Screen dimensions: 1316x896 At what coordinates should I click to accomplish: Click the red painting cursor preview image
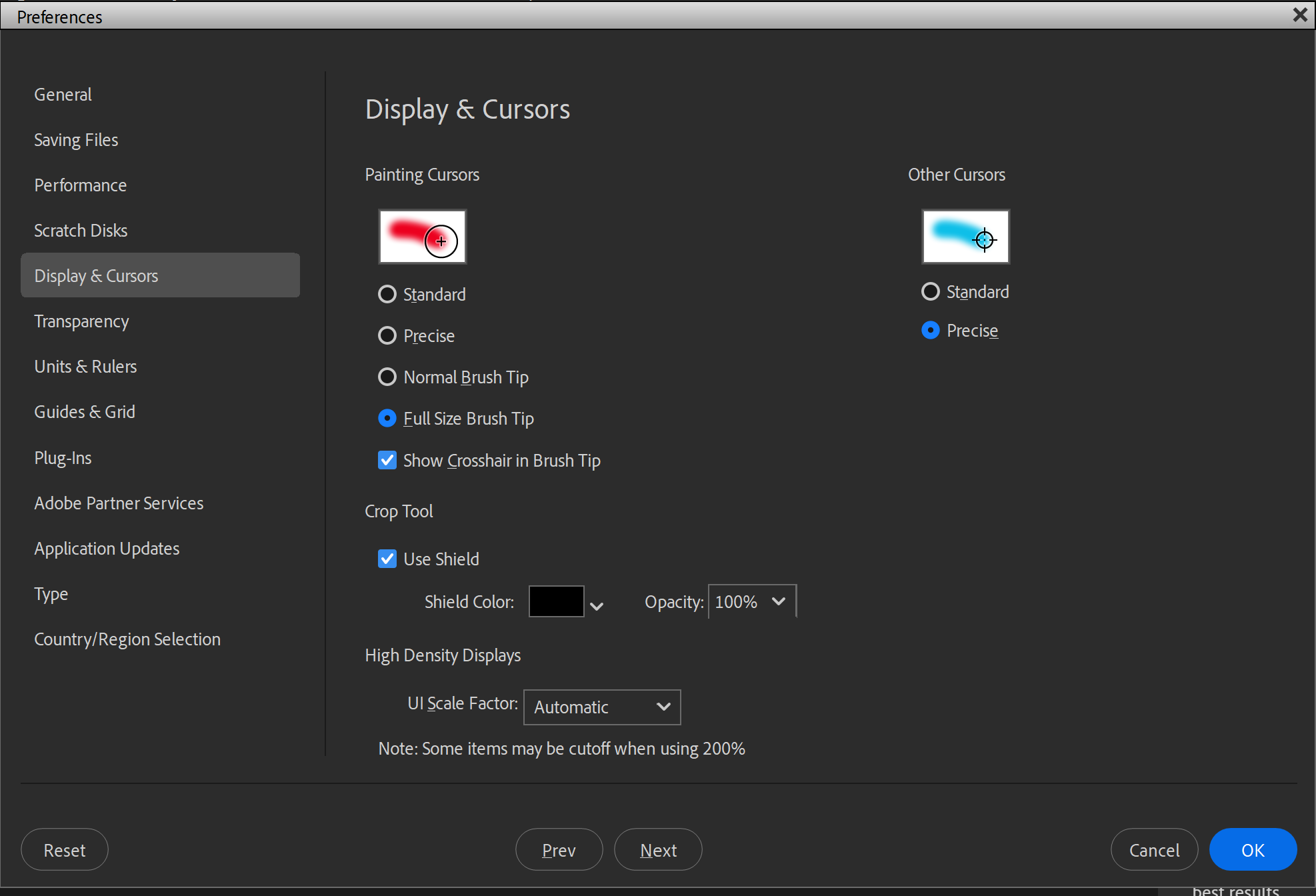coord(422,237)
